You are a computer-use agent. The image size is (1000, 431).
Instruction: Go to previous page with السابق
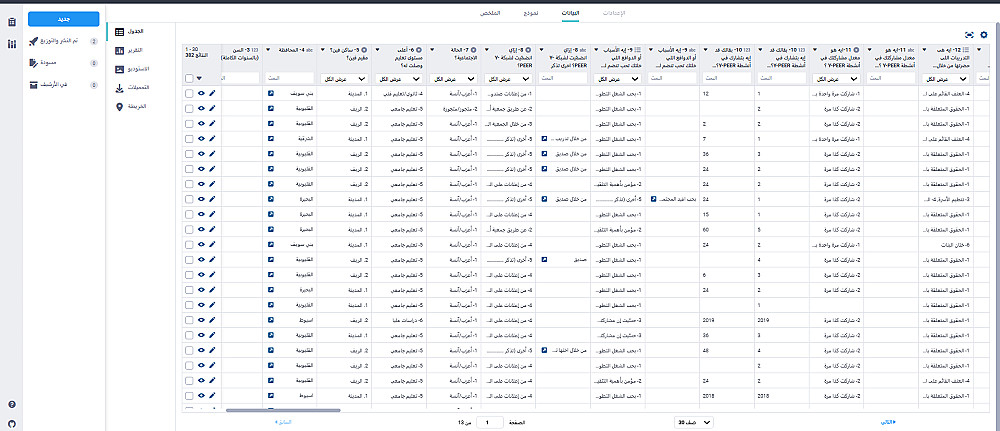click(283, 422)
